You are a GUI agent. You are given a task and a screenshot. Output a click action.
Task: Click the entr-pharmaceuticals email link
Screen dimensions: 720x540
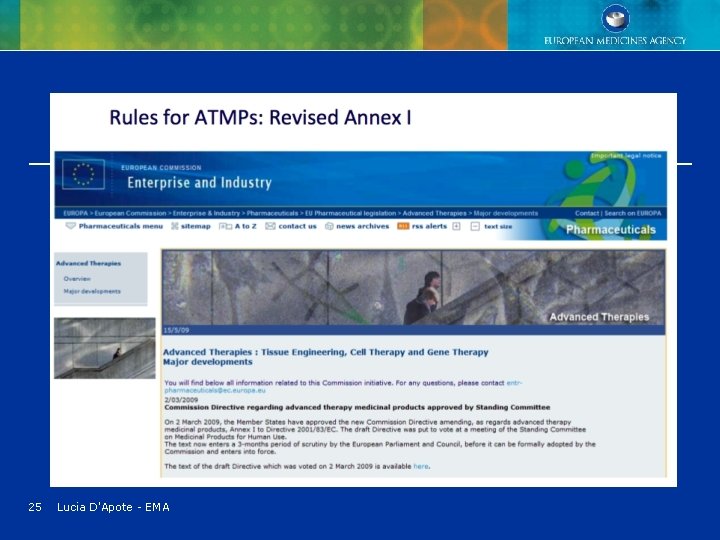tap(343, 386)
